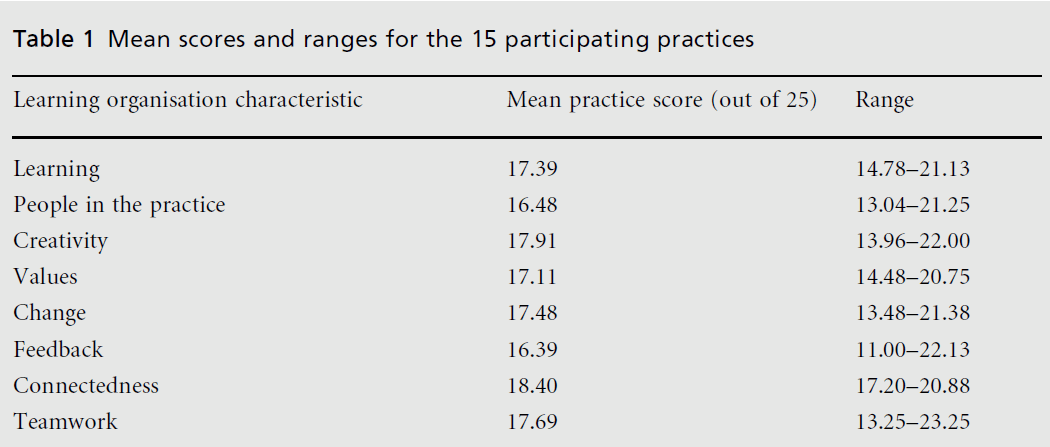Select the Creativity mean score 17.91
1050x447 pixels.
[x=532, y=241]
